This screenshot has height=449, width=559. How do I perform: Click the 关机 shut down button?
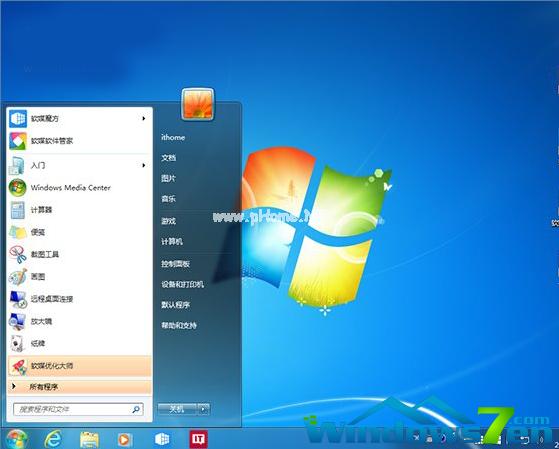tap(177, 409)
